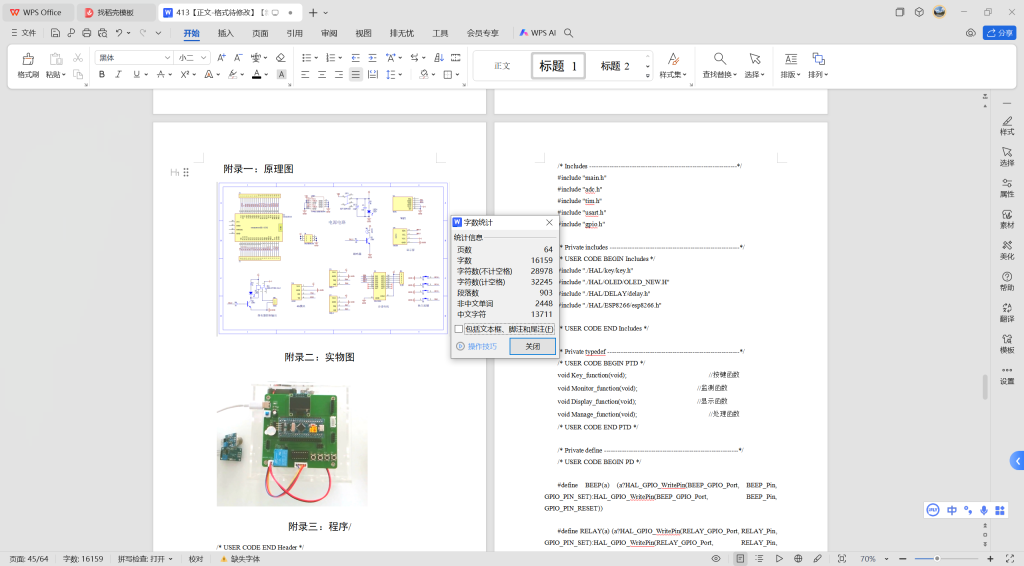Viewport: 1024px width, 566px height.
Task: Apply the 标题 1 heading style
Action: point(558,65)
